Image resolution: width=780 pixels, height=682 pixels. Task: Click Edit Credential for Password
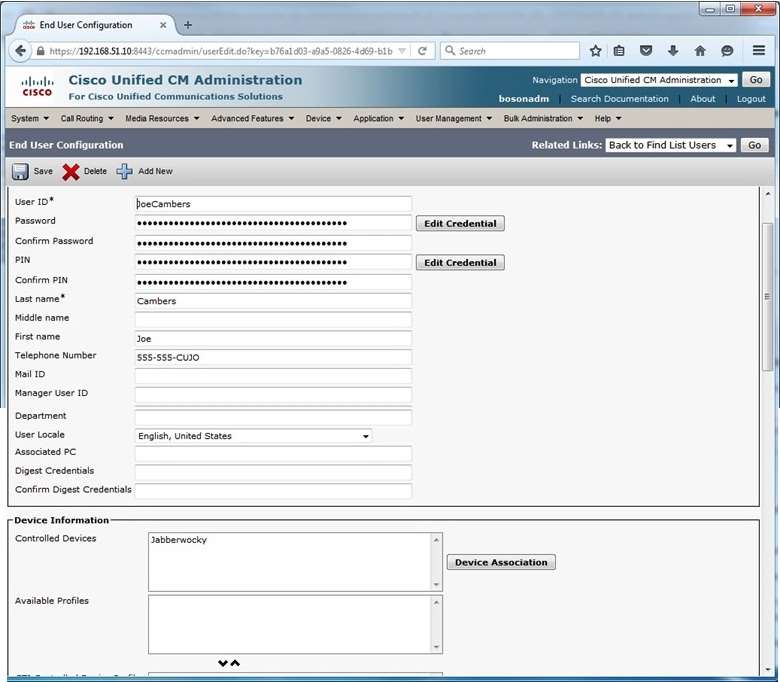click(x=460, y=223)
